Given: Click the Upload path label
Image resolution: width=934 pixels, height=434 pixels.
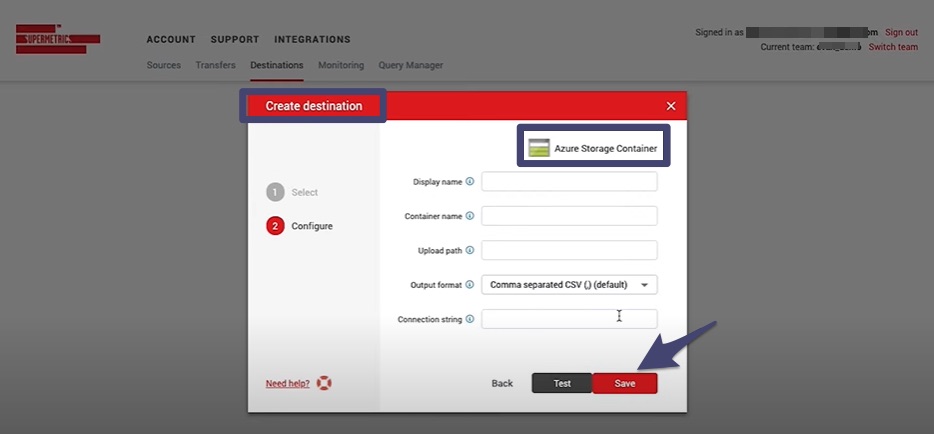Looking at the screenshot, I should point(440,251).
